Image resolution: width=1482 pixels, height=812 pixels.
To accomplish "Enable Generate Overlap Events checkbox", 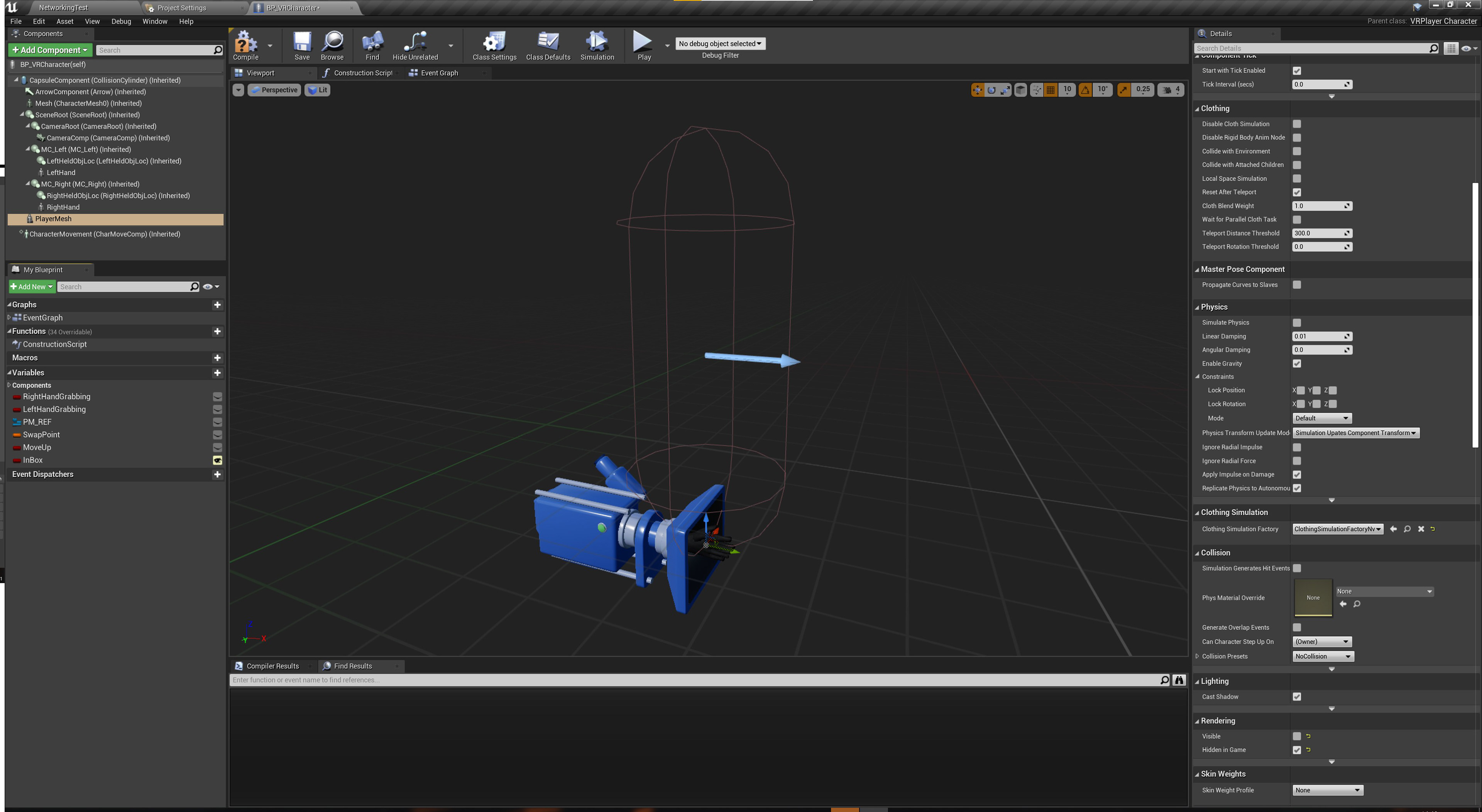I will 1297,627.
